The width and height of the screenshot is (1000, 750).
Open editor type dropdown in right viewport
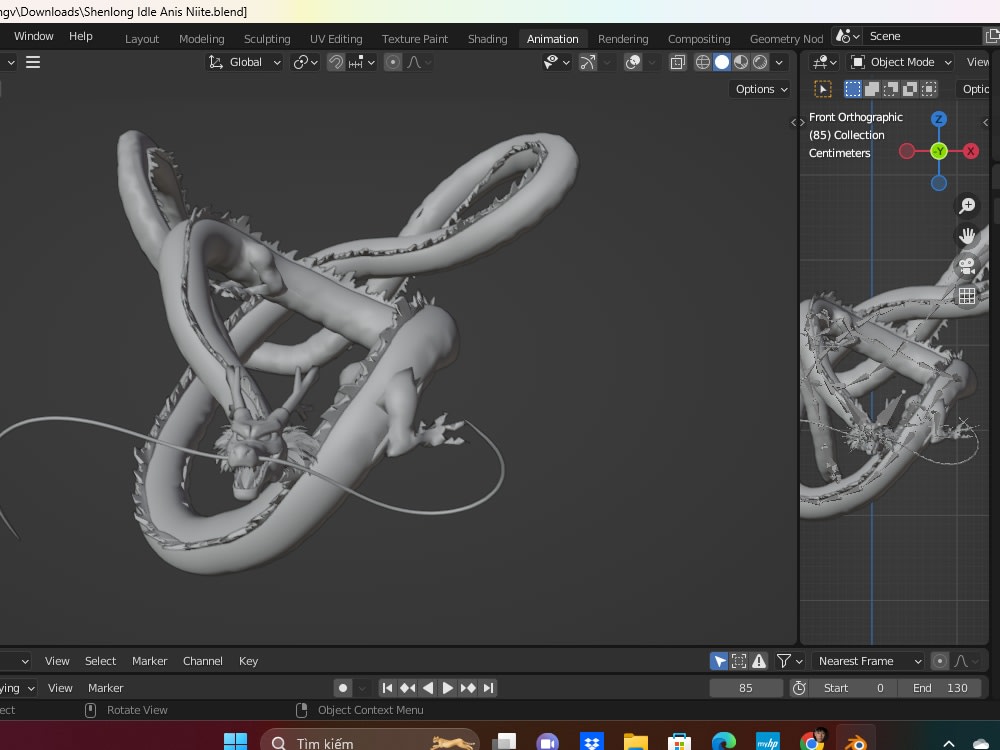click(x=825, y=62)
